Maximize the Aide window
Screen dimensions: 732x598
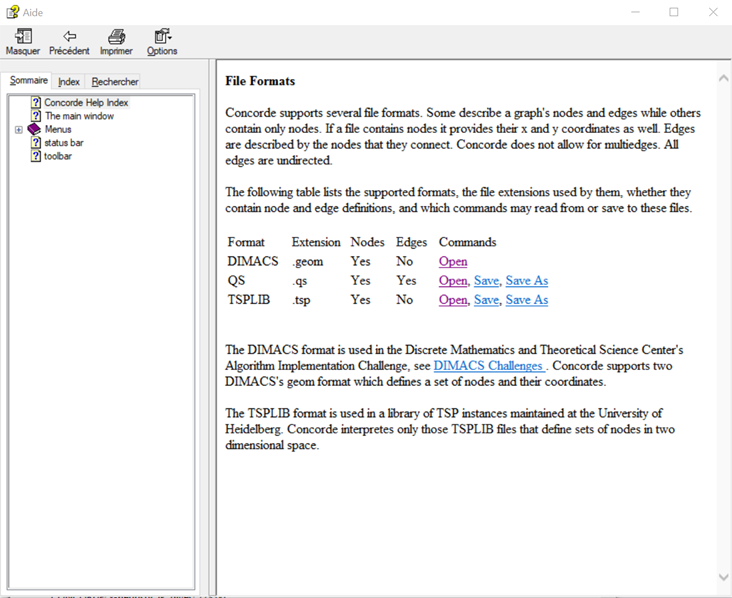pos(674,12)
